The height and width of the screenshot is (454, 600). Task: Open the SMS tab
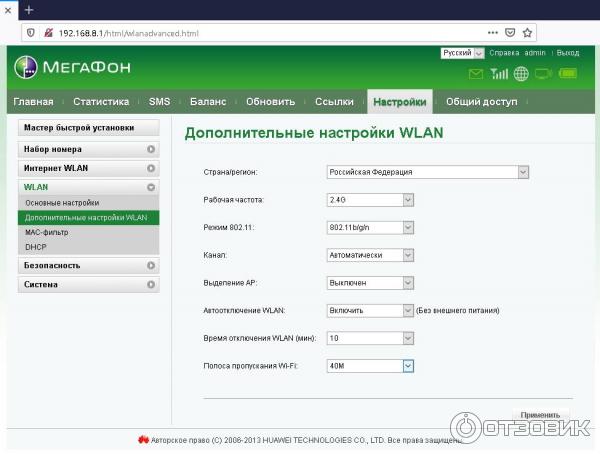(159, 102)
